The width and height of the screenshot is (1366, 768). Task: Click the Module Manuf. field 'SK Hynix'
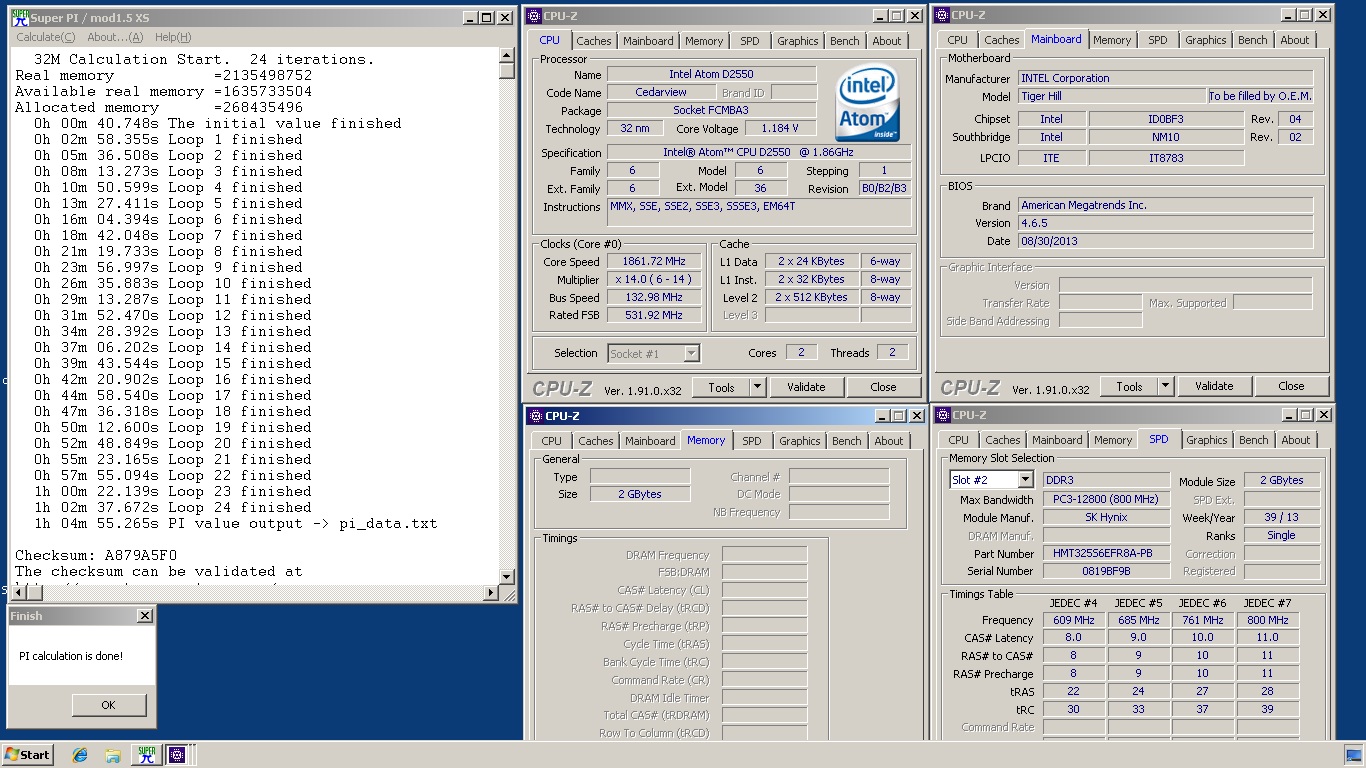1106,518
